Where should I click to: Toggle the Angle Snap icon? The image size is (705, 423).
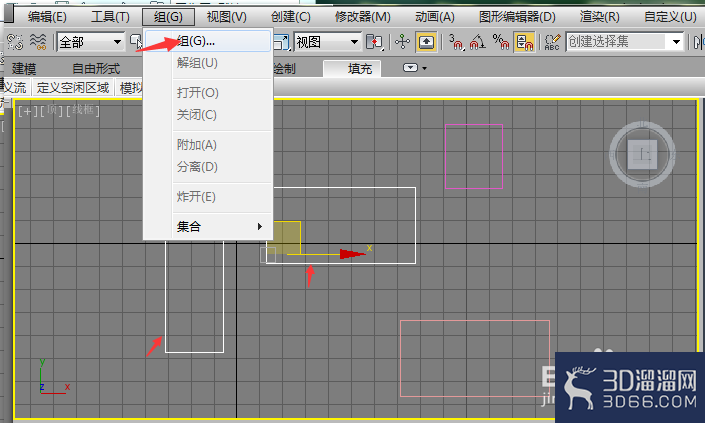point(477,42)
